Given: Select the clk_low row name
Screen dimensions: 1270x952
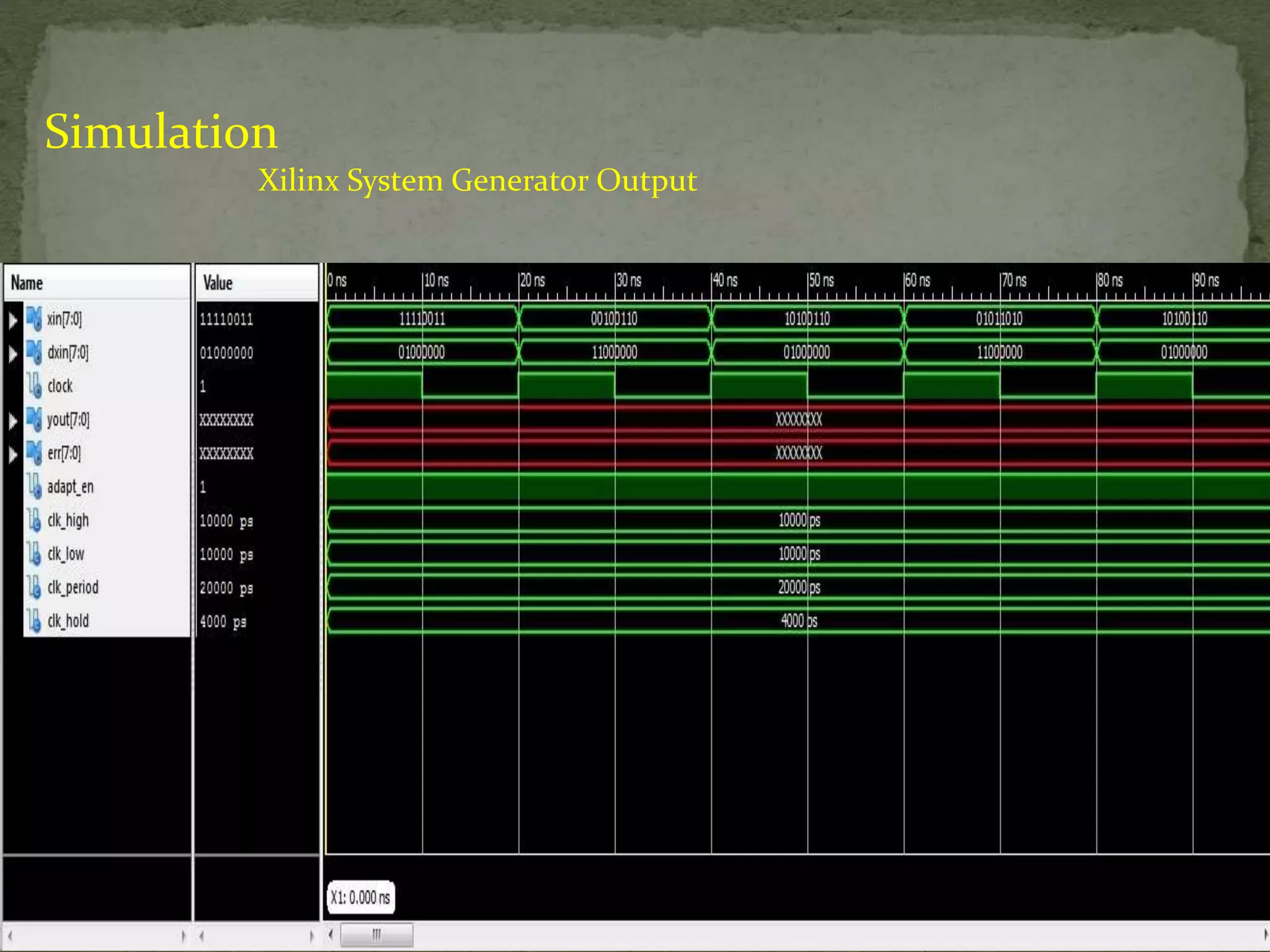Looking at the screenshot, I should click(66, 554).
